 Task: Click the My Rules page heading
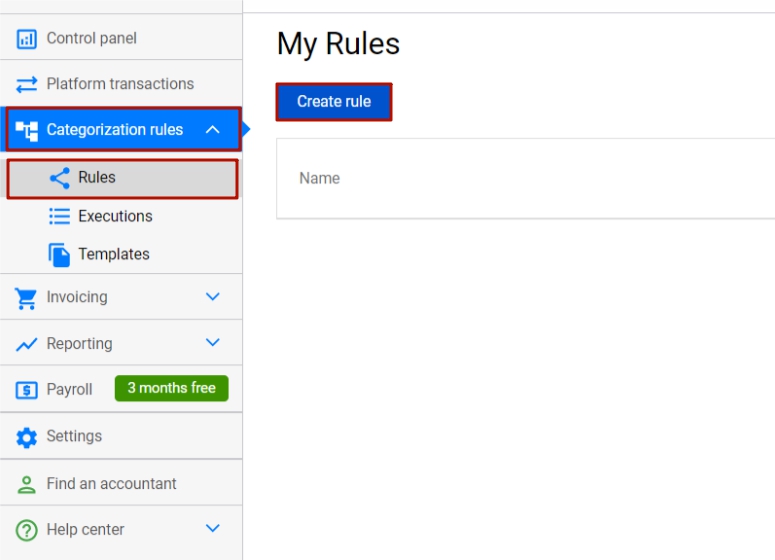pos(338,44)
